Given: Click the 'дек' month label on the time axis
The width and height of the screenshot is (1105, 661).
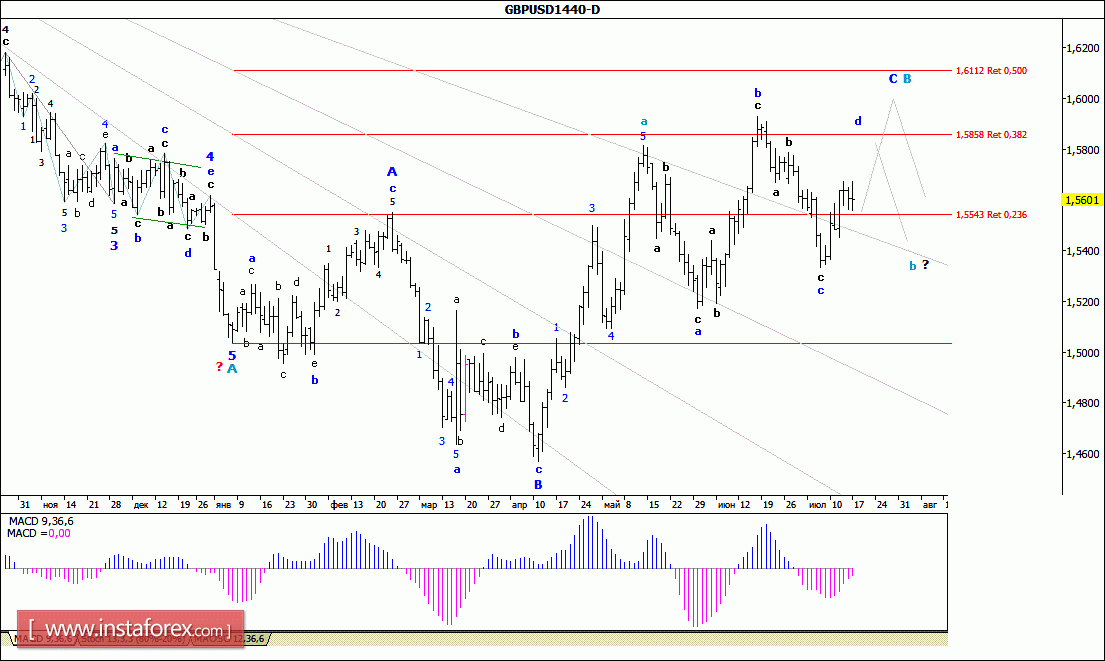Looking at the screenshot, I should click(141, 505).
